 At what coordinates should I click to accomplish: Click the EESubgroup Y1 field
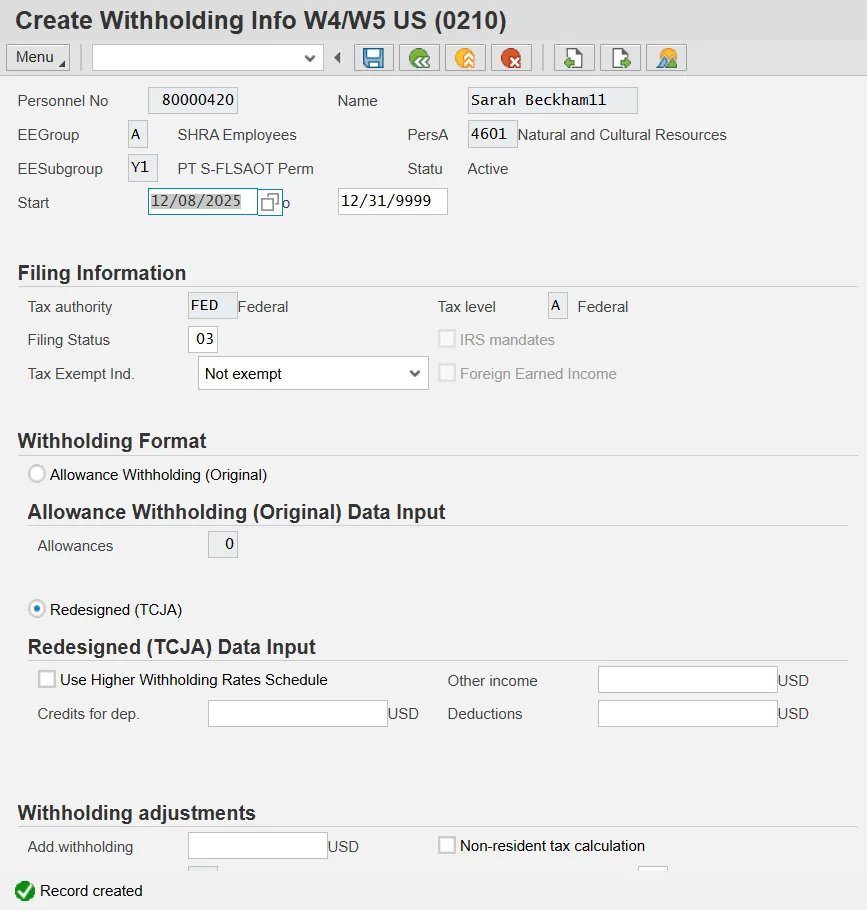[143, 168]
